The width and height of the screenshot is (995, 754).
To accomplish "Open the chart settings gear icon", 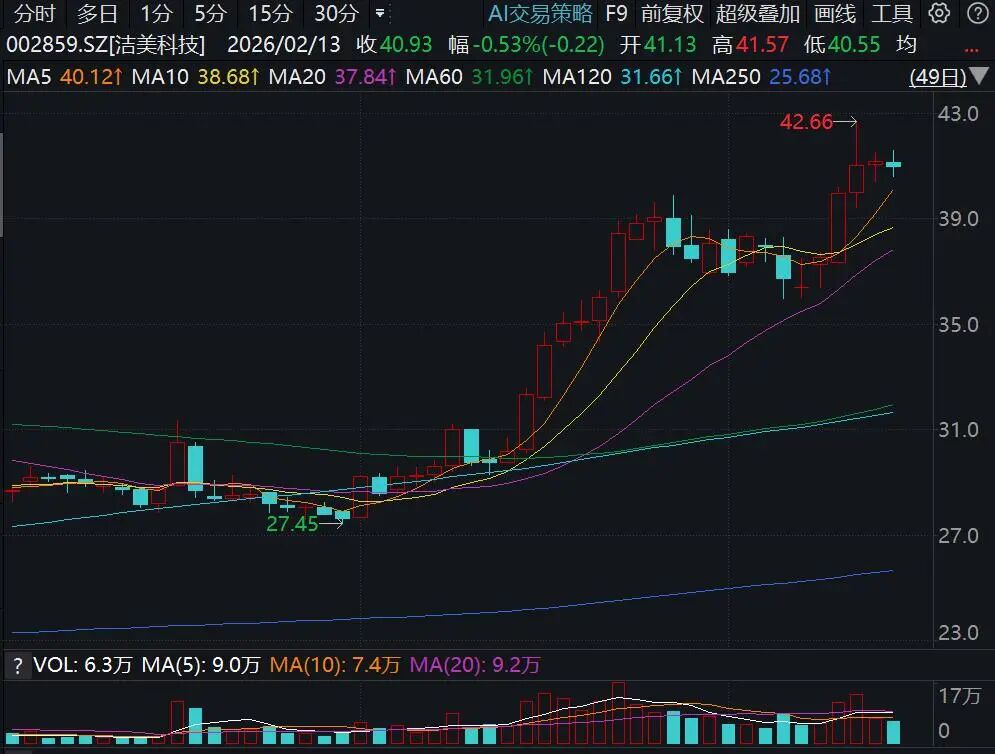I will click(x=939, y=13).
